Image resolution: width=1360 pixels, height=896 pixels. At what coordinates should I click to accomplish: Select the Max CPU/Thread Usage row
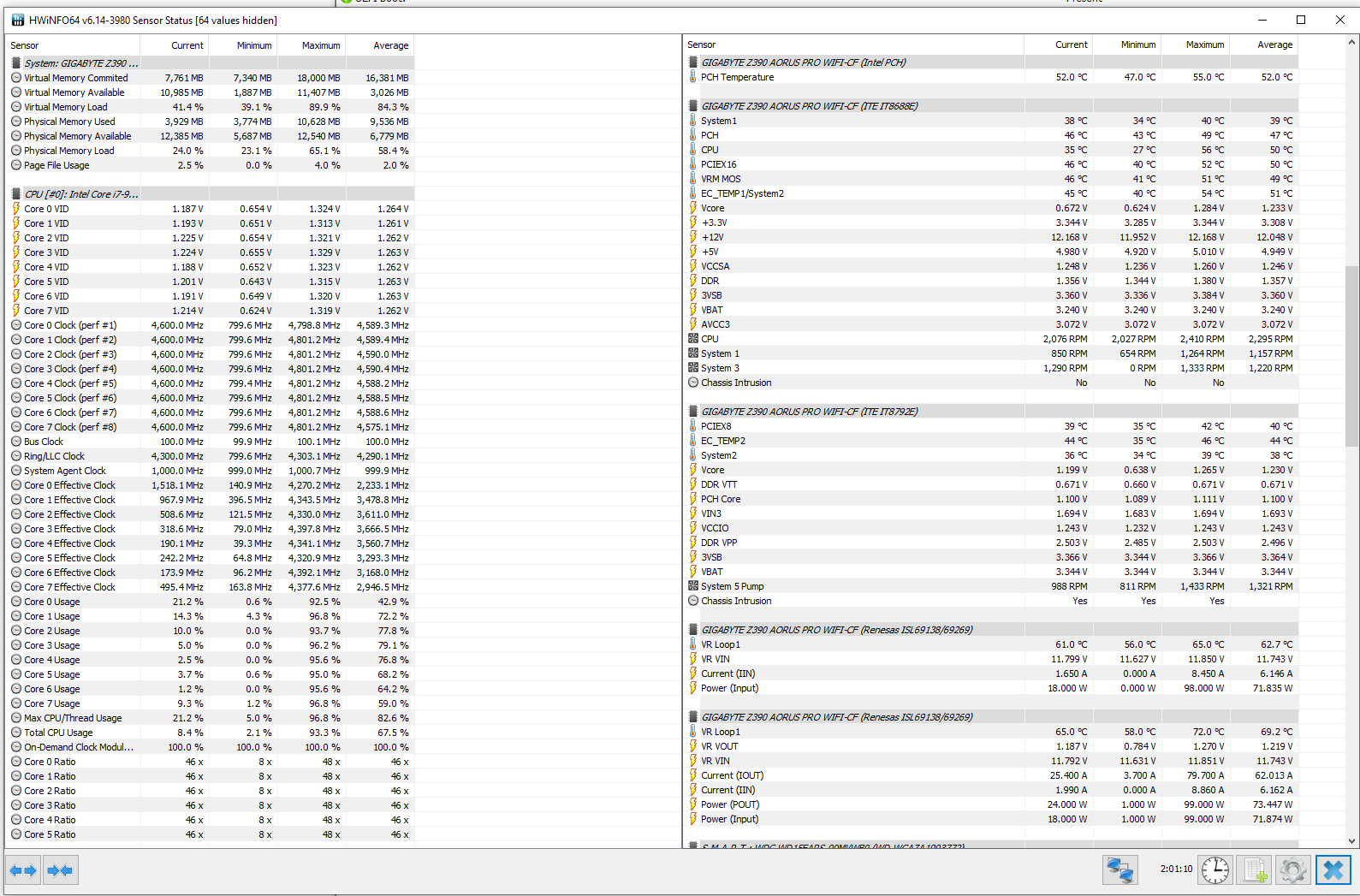(x=211, y=718)
